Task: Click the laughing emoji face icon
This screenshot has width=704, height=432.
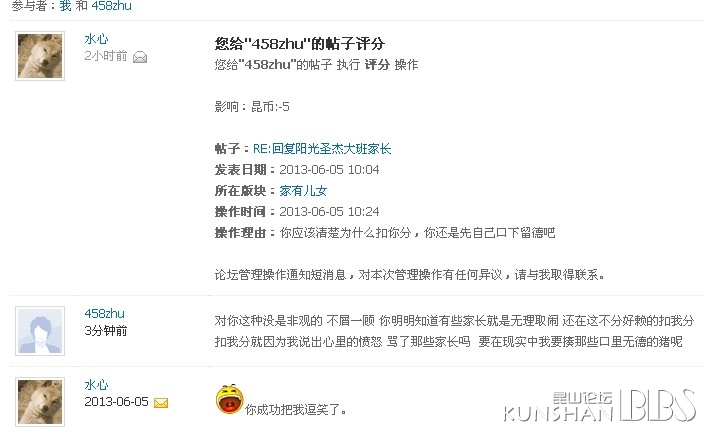Action: [x=229, y=399]
